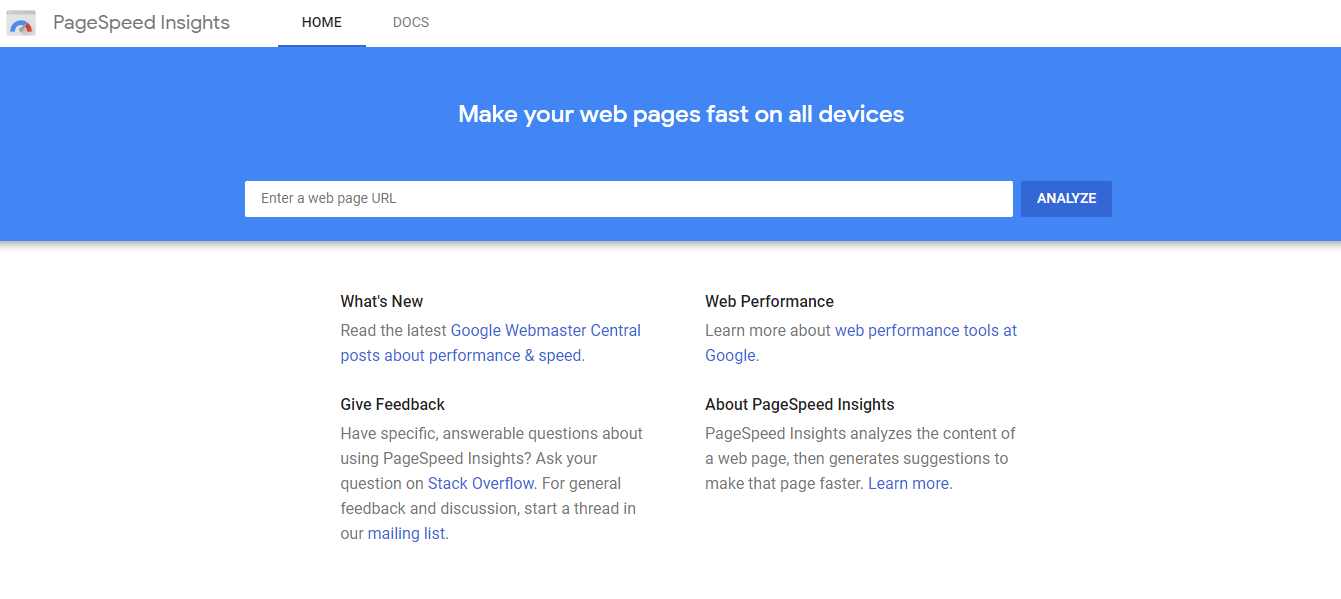This screenshot has width=1341, height=599.
Task: Click the PageSpeed Insights speedometer logo
Action: tap(21, 23)
